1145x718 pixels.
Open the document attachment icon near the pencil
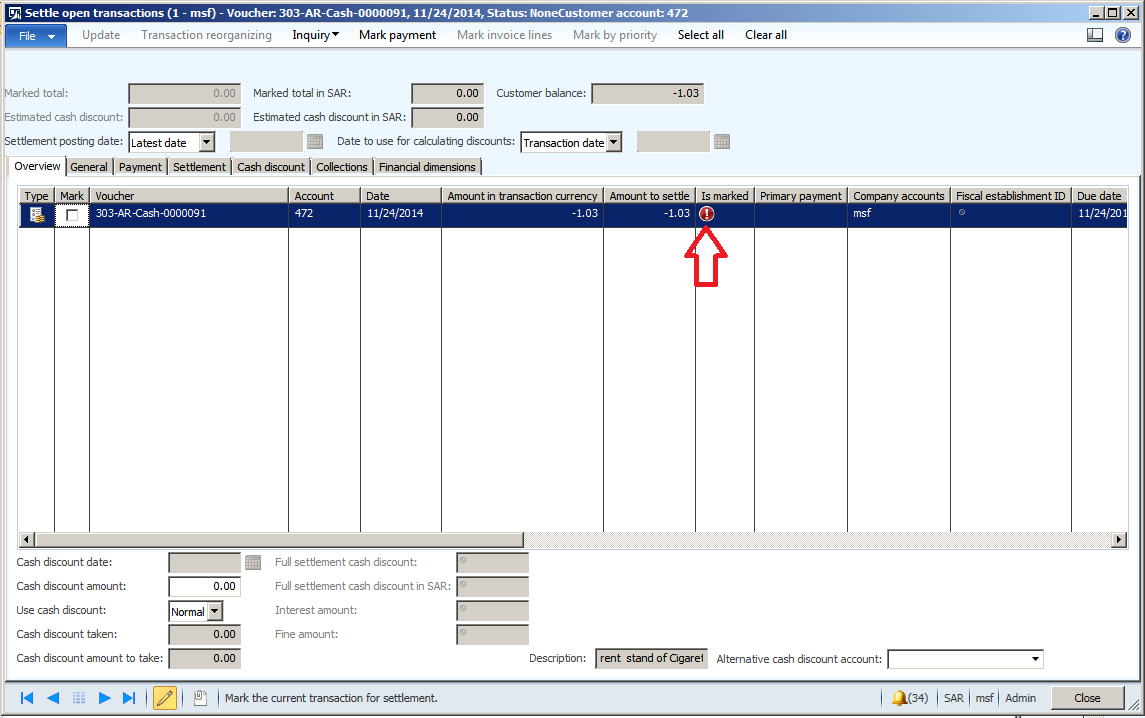[201, 697]
